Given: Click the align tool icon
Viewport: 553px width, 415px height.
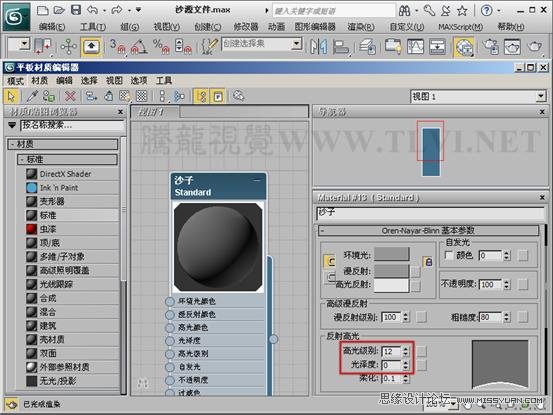Looking at the screenshot, I should click(340, 47).
